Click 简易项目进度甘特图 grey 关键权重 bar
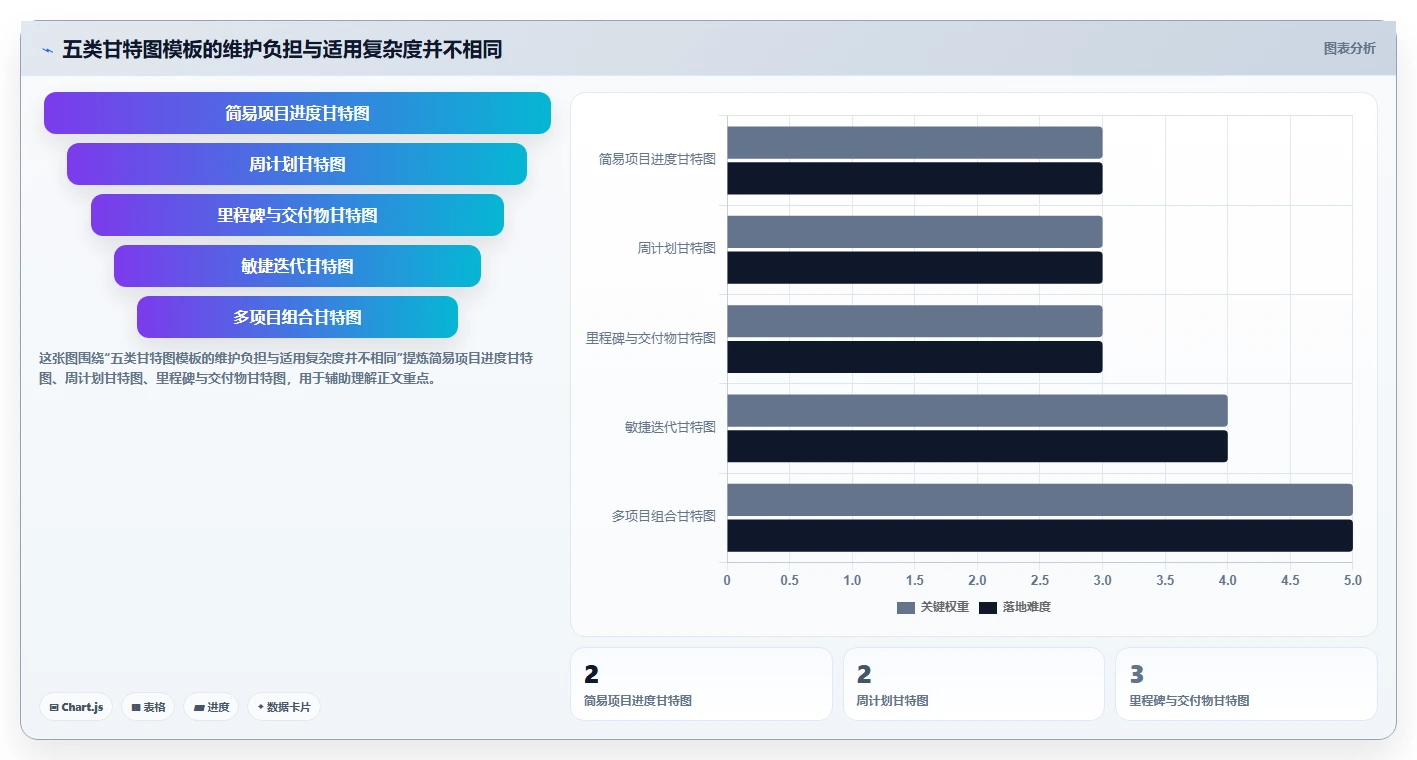Screen dimensions: 1417x760 point(914,142)
